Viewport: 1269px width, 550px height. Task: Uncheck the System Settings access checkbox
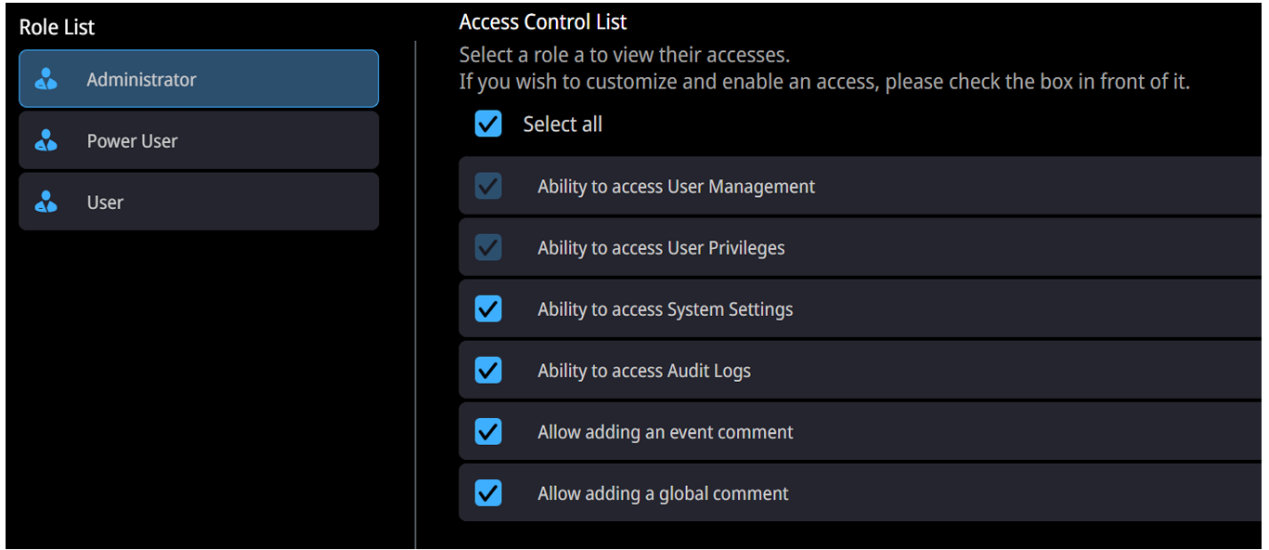[488, 309]
